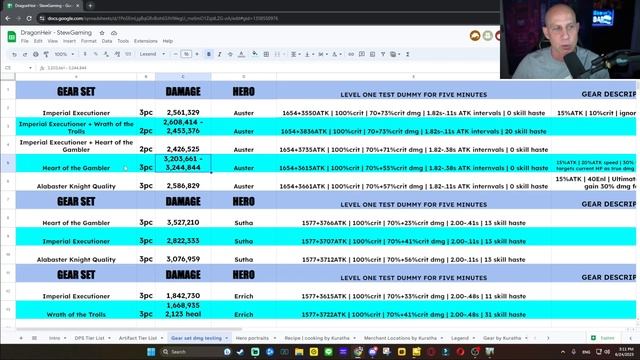Click the font size input field
640x360 pixels.
coord(186,54)
